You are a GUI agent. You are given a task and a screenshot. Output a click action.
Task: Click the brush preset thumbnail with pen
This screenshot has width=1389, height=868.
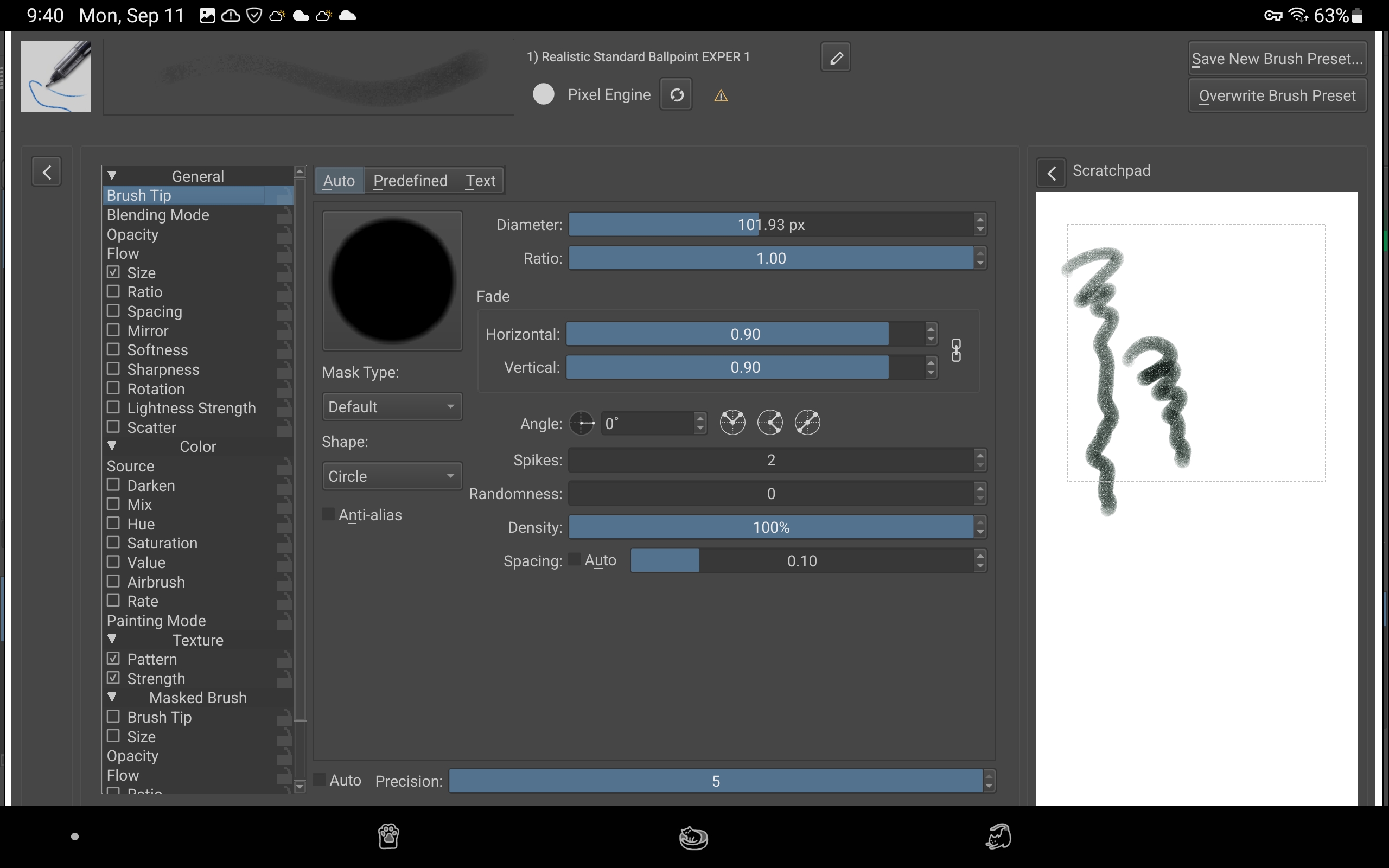pyautogui.click(x=56, y=76)
